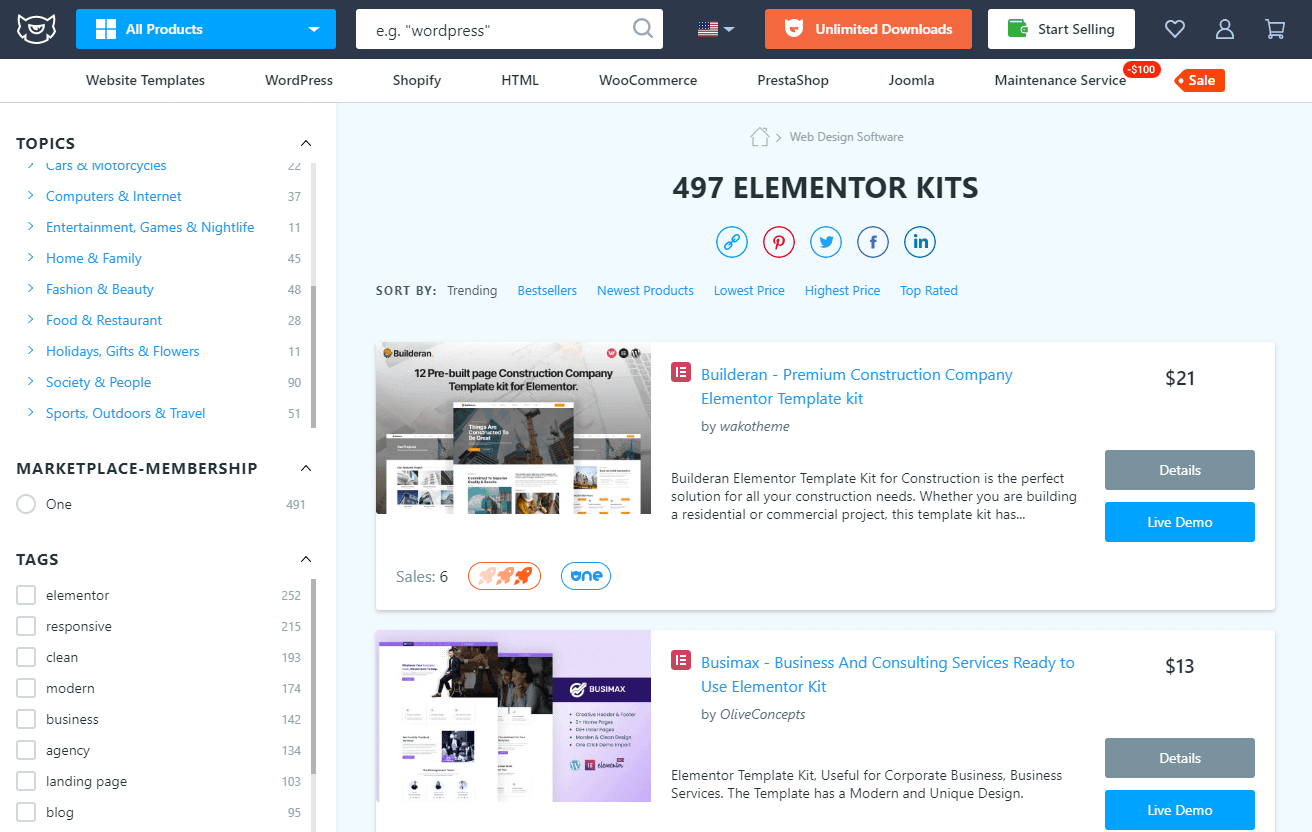Sort by Lowest Price
Image resolution: width=1312 pixels, height=832 pixels.
point(749,290)
